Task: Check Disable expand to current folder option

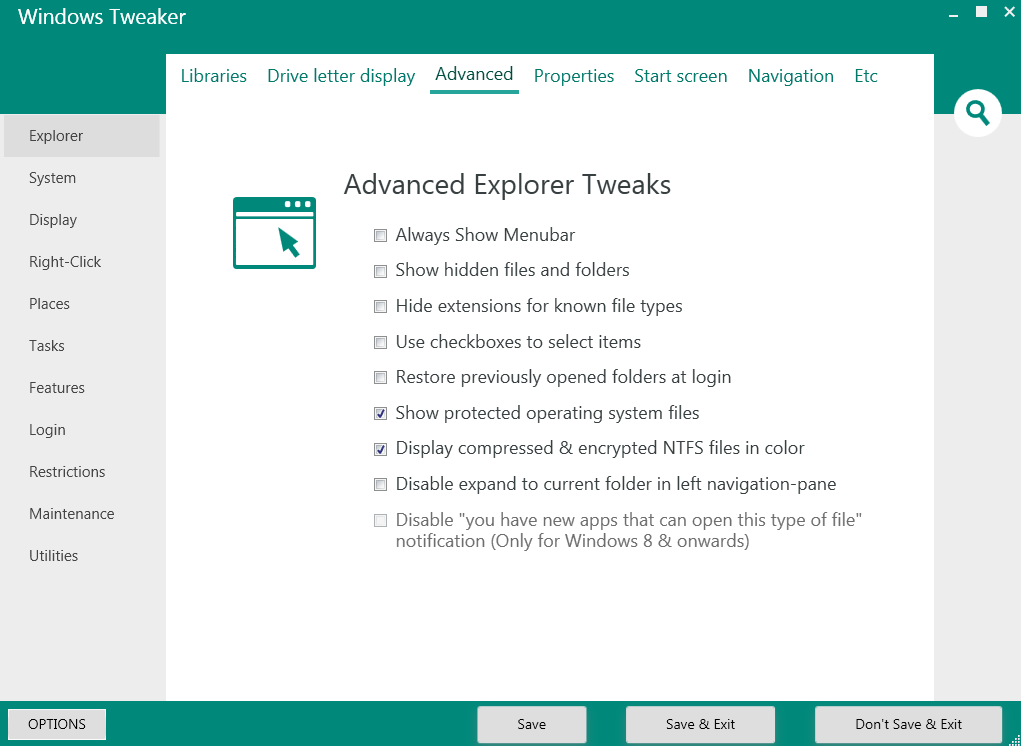Action: (x=380, y=484)
